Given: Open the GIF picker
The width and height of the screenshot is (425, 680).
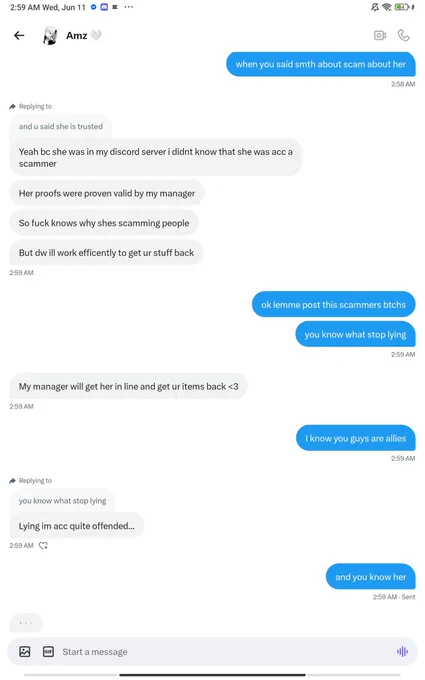Looking at the screenshot, I should [48, 651].
